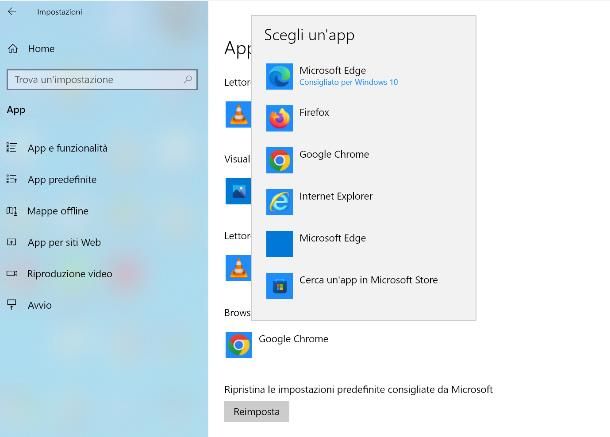Click the Microsoft Store icon
This screenshot has width=610, height=437.
click(279, 286)
